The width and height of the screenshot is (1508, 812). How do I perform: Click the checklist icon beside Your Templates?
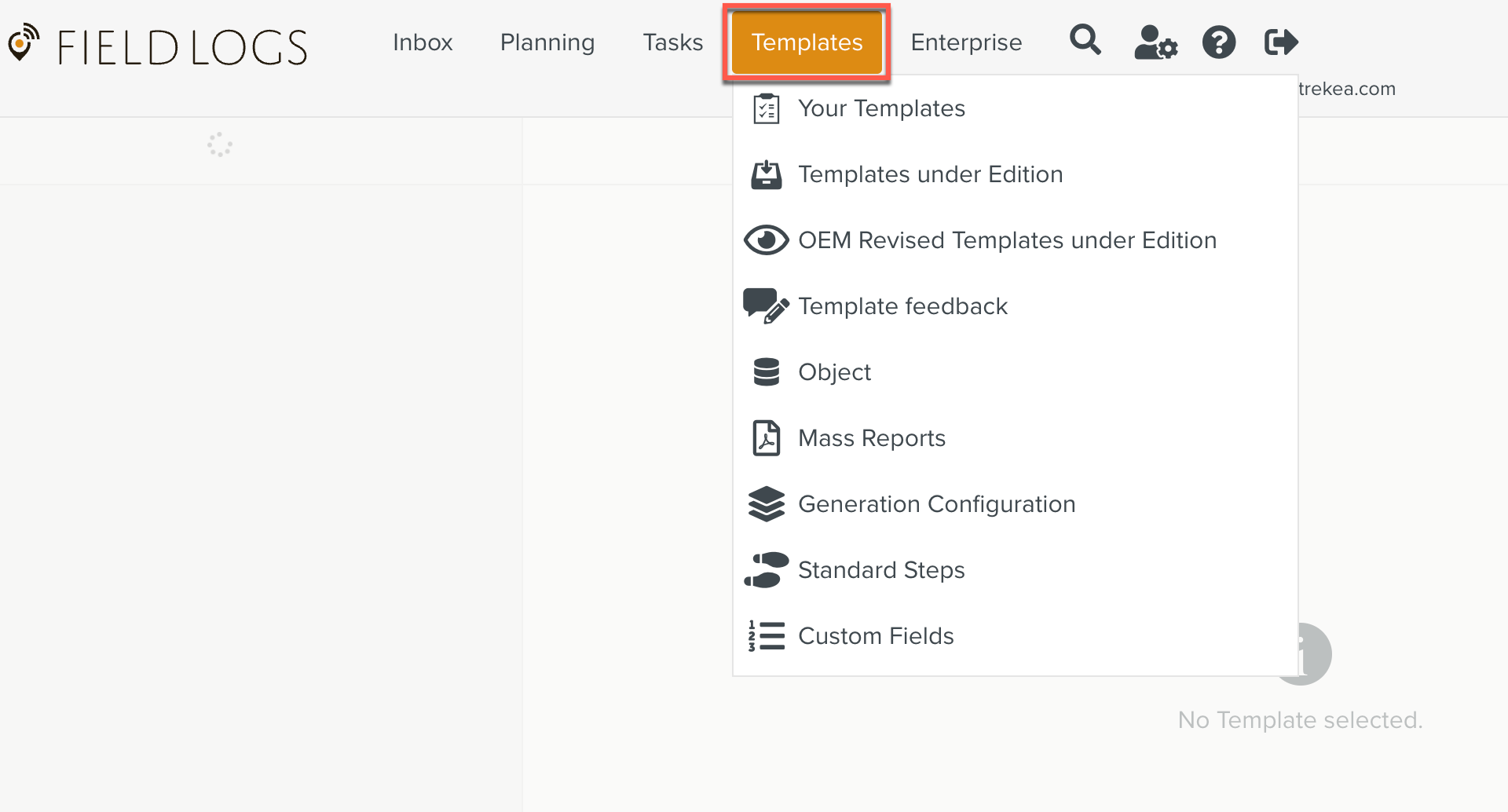767,108
